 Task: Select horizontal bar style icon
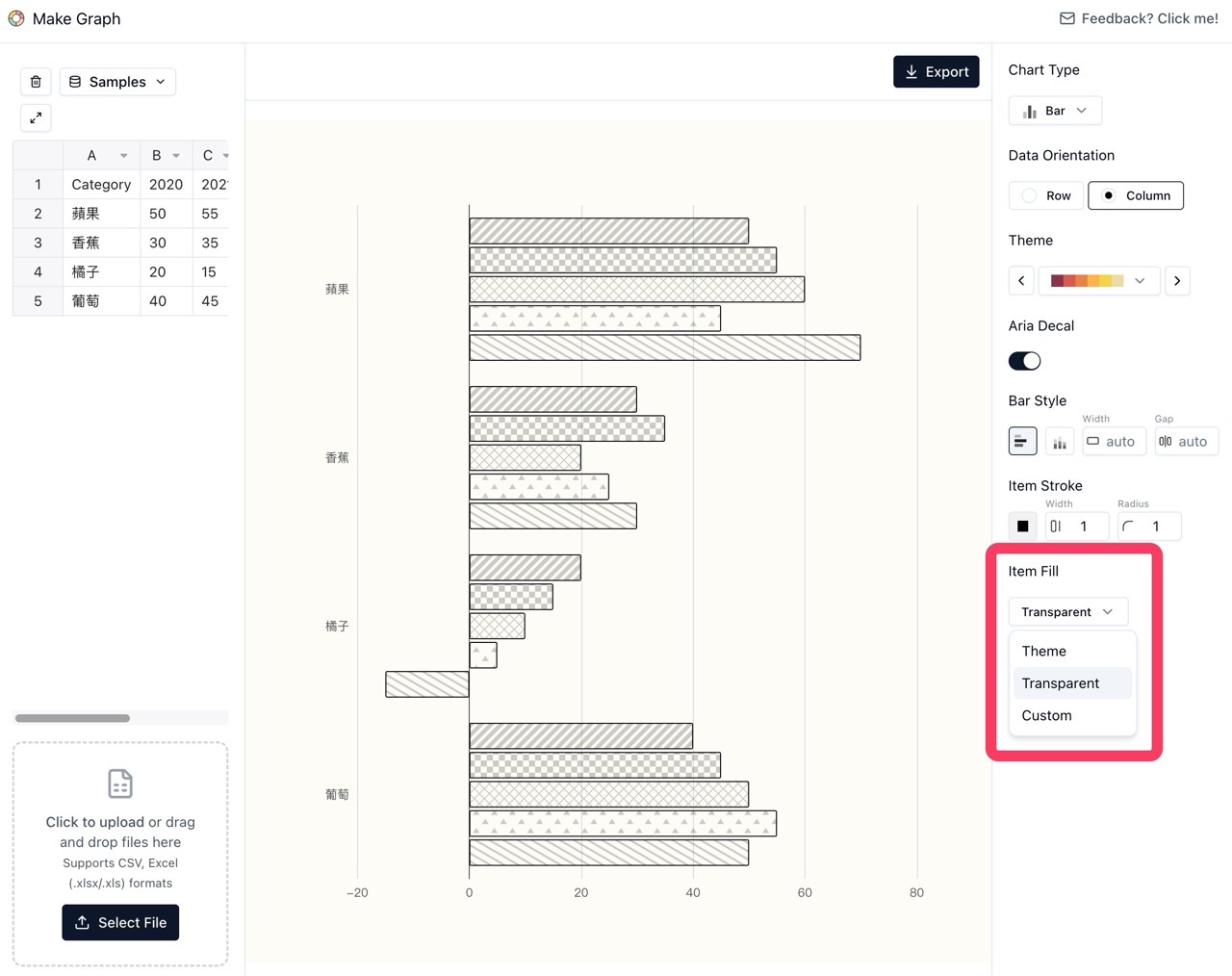click(x=1022, y=441)
